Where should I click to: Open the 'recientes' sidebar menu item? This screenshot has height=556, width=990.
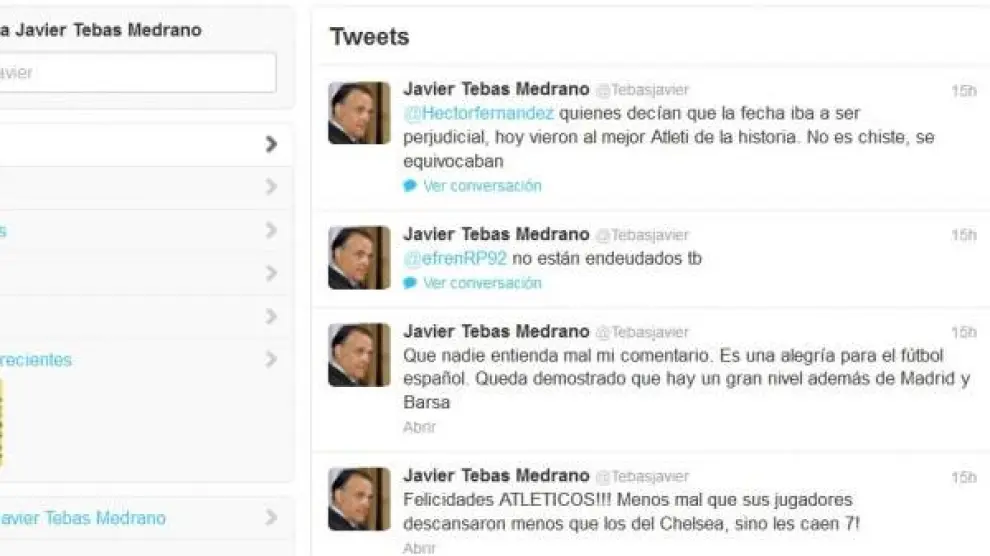tap(36, 360)
